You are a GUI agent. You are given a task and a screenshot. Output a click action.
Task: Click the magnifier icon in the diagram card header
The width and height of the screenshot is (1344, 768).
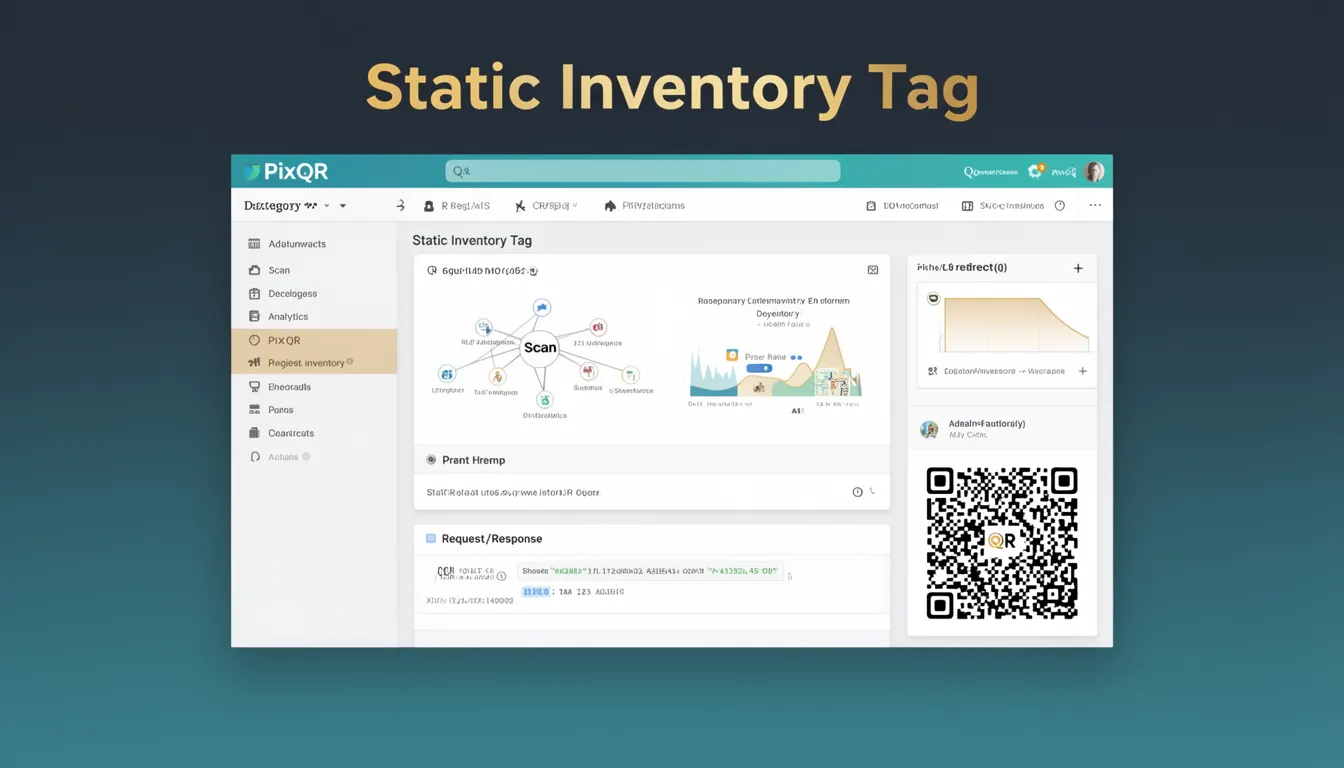[x=432, y=270]
